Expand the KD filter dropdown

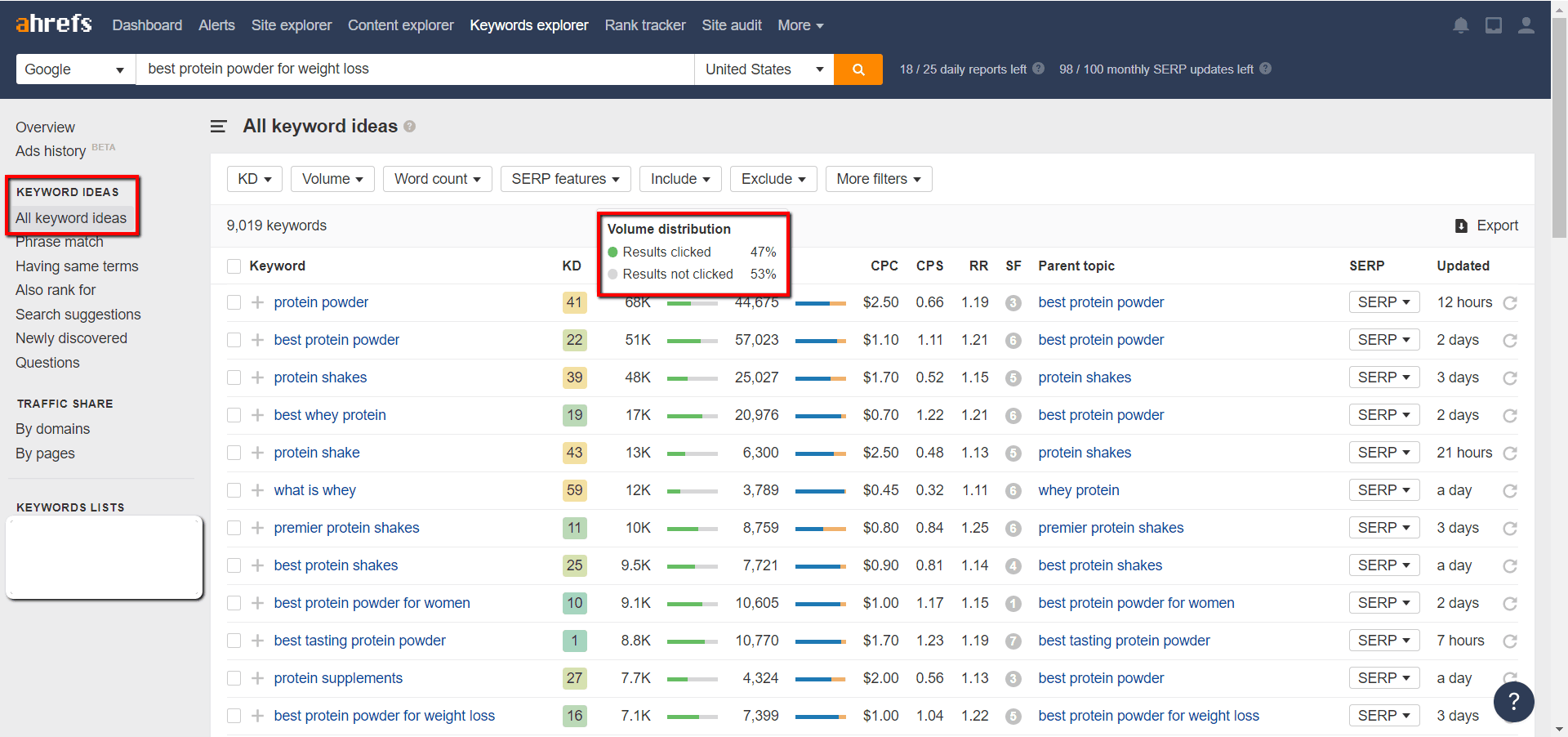point(255,179)
